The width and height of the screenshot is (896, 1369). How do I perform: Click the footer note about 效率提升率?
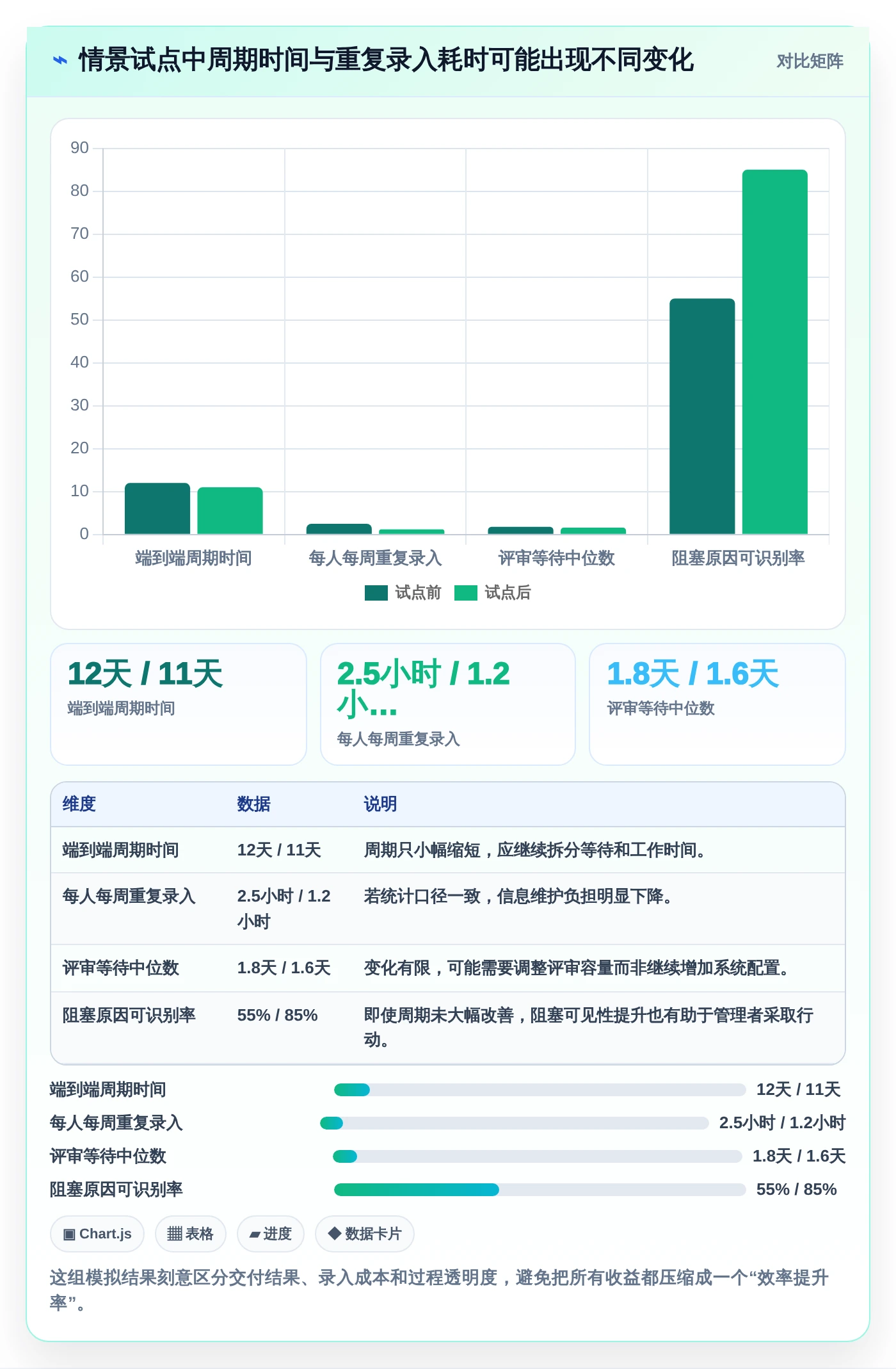439,1290
